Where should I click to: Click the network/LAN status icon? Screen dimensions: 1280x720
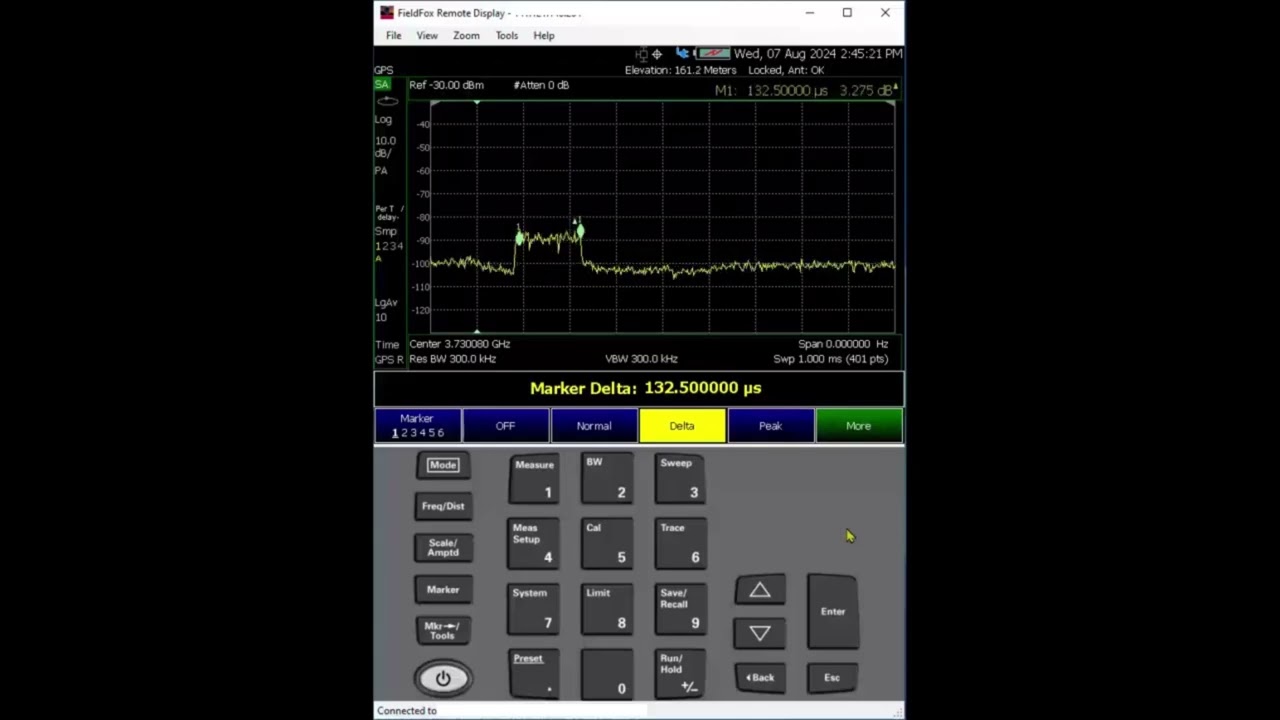point(641,54)
